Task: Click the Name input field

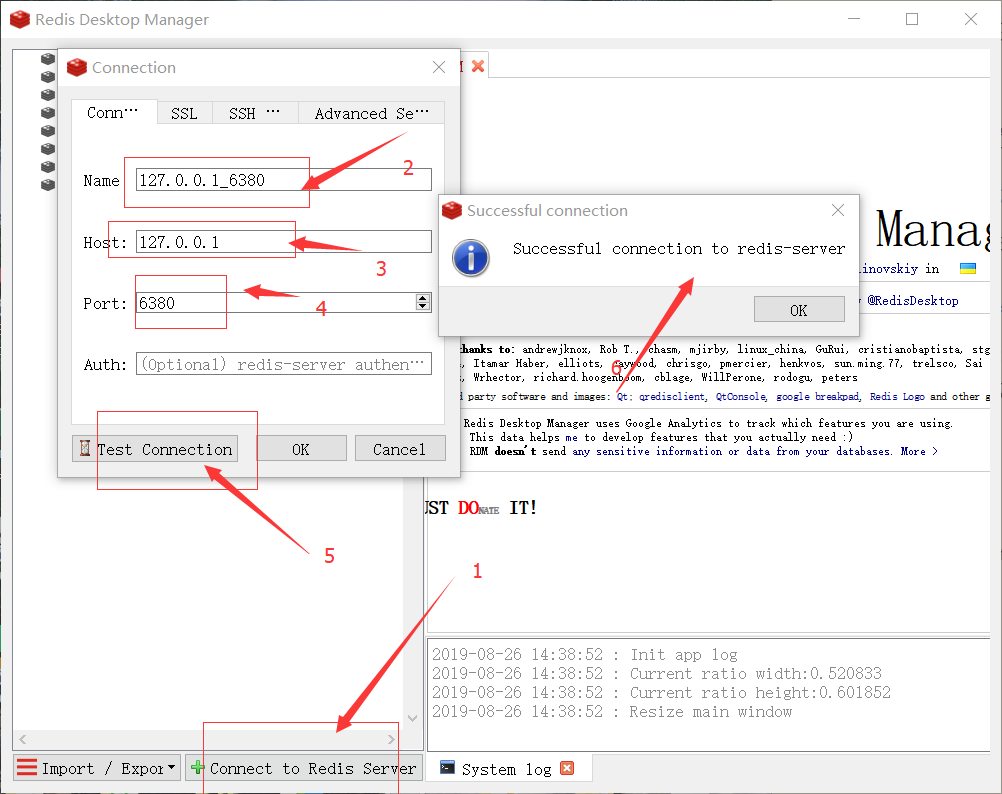Action: [284, 179]
